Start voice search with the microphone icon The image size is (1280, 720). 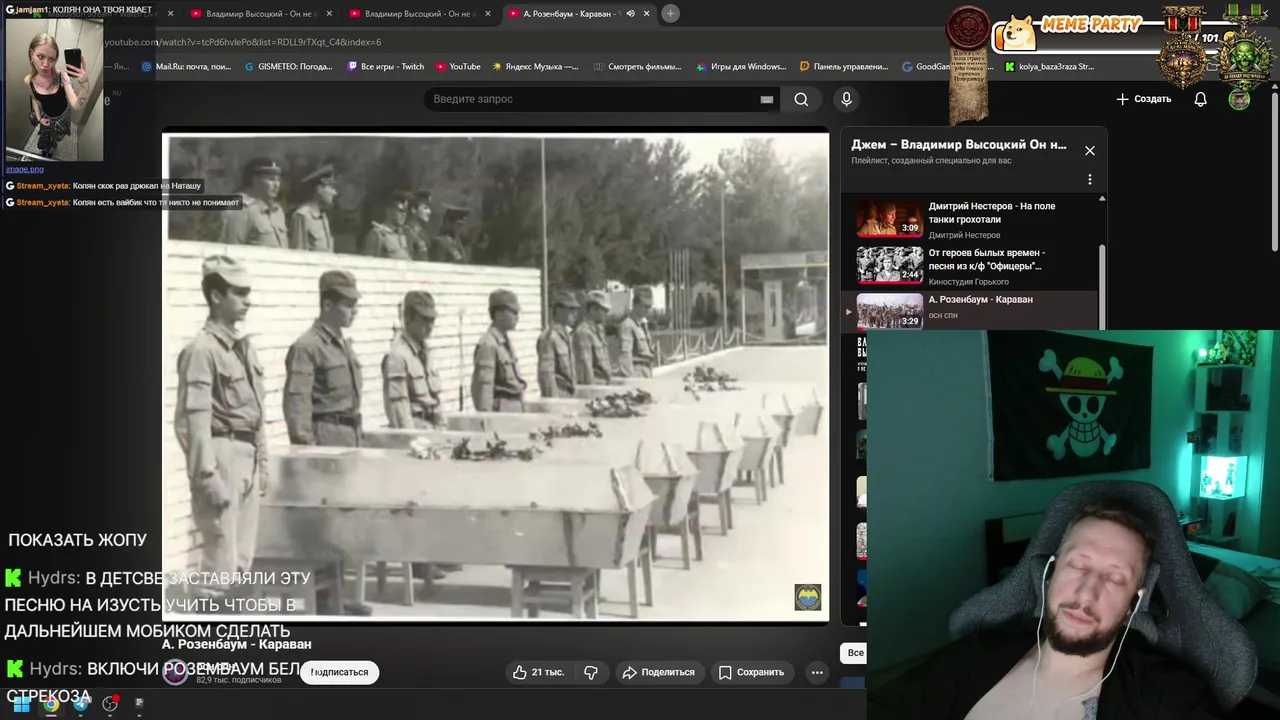click(846, 99)
